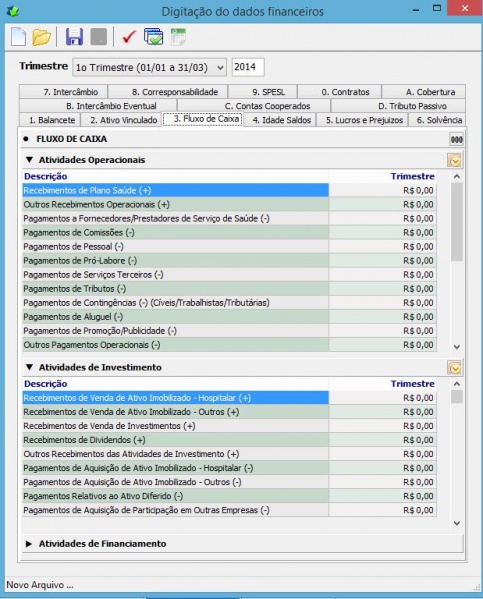Screen dimensions: 483x599
Task: Click yellow icon beside Atividades de Investimento
Action: tap(454, 368)
